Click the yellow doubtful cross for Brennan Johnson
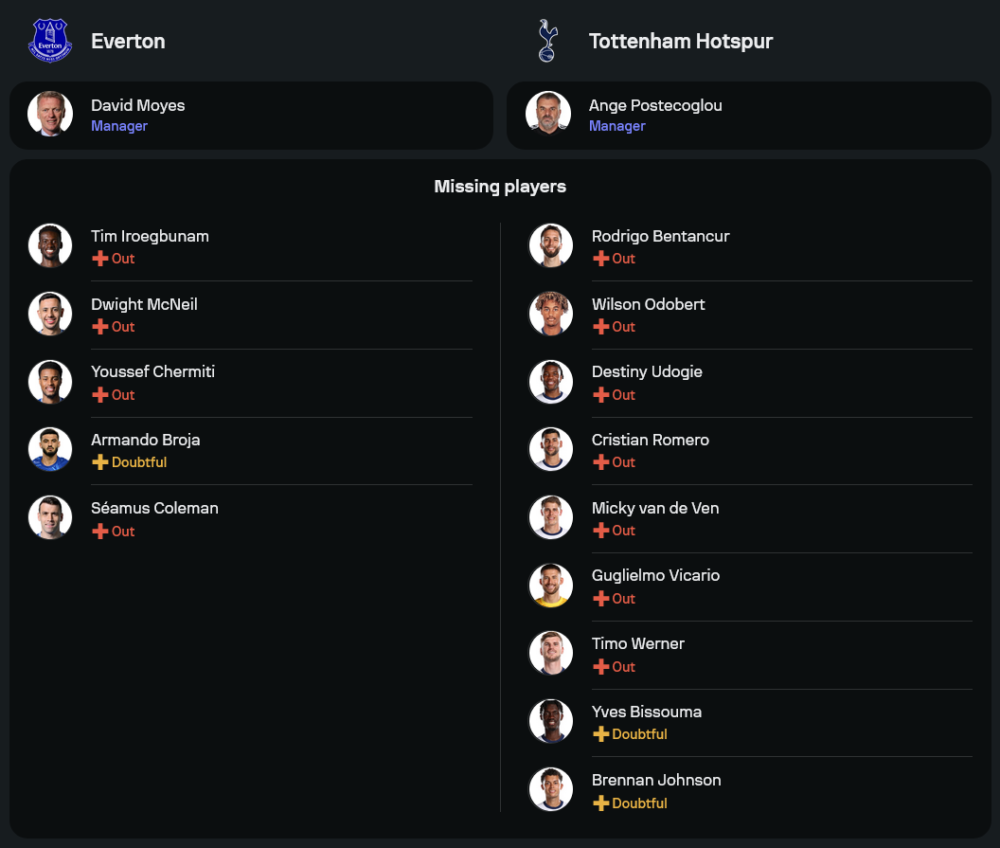 (x=601, y=803)
